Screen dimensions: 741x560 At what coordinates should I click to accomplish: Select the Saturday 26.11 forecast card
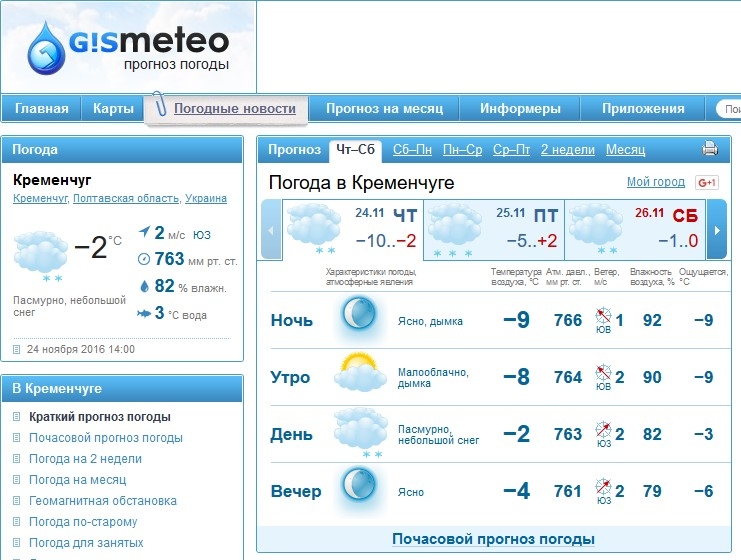(634, 228)
